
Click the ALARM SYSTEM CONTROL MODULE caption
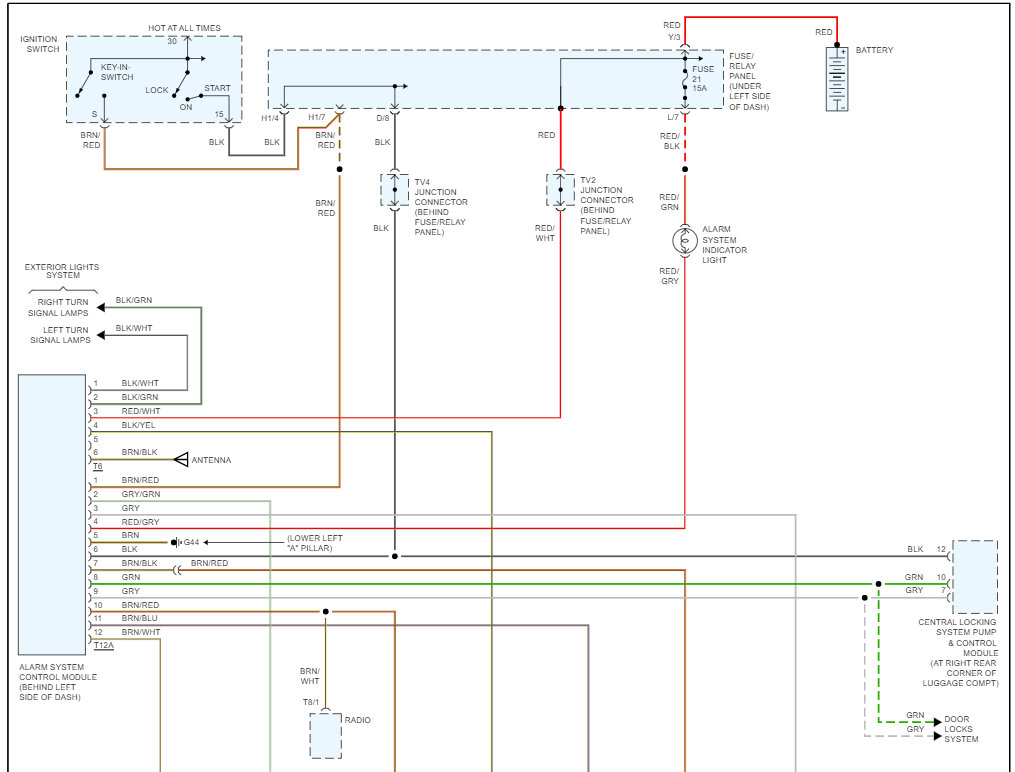tap(58, 682)
